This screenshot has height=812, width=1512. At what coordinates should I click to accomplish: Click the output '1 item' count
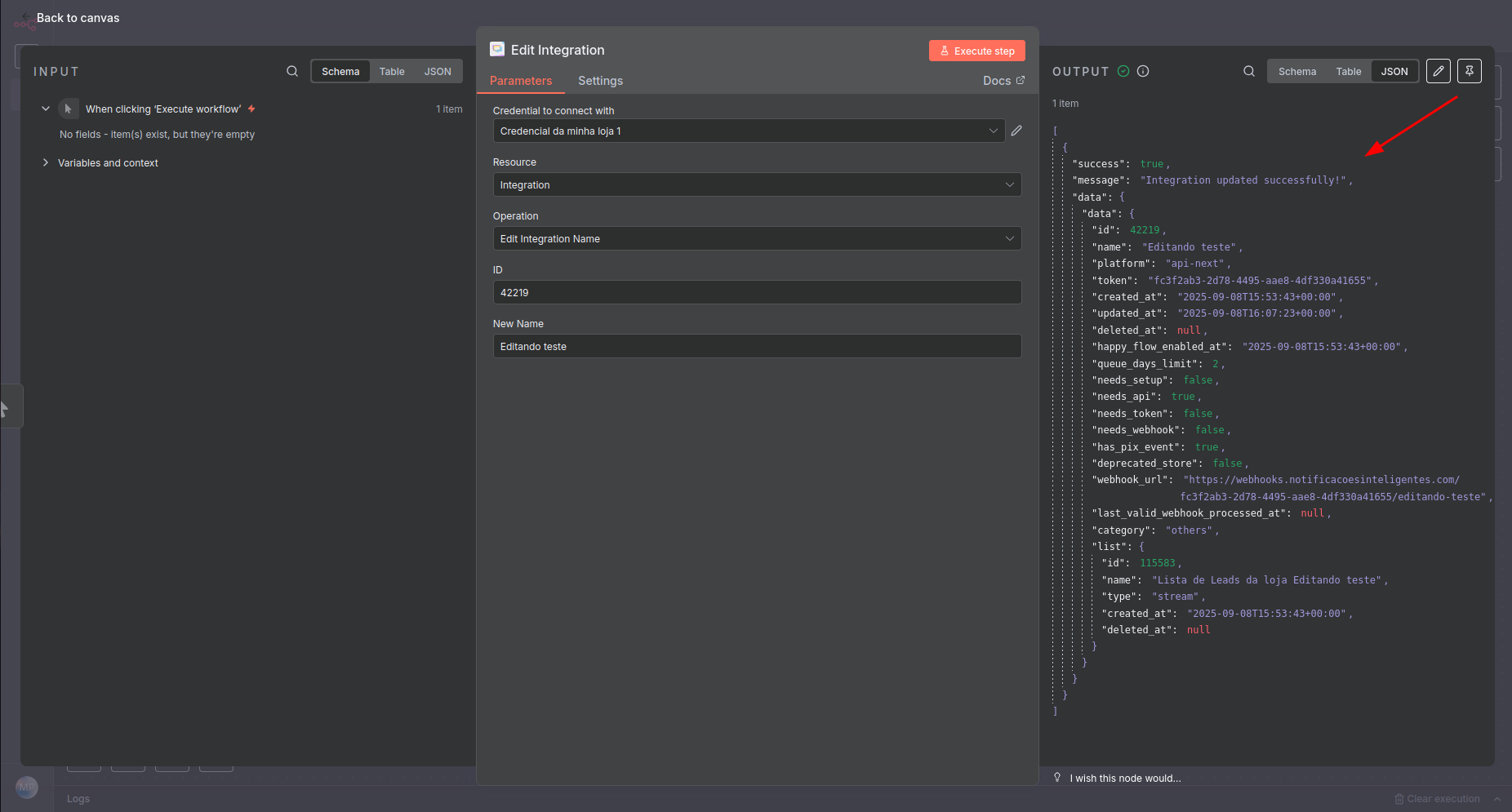pyautogui.click(x=1065, y=104)
